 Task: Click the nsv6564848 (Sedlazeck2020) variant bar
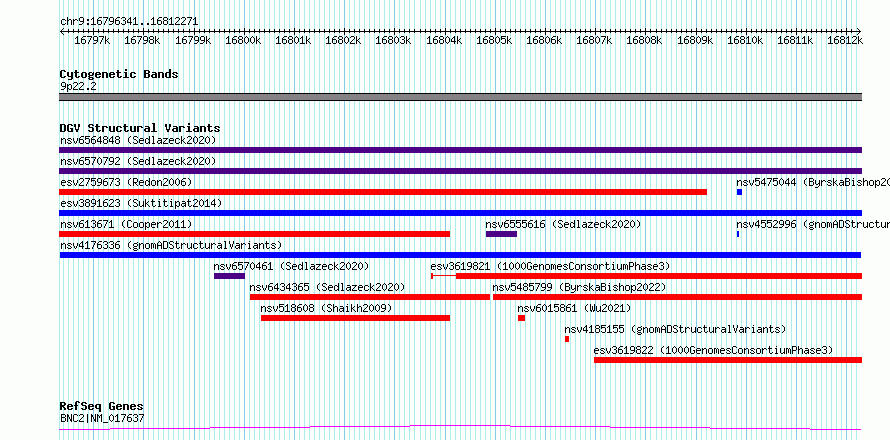coord(460,150)
